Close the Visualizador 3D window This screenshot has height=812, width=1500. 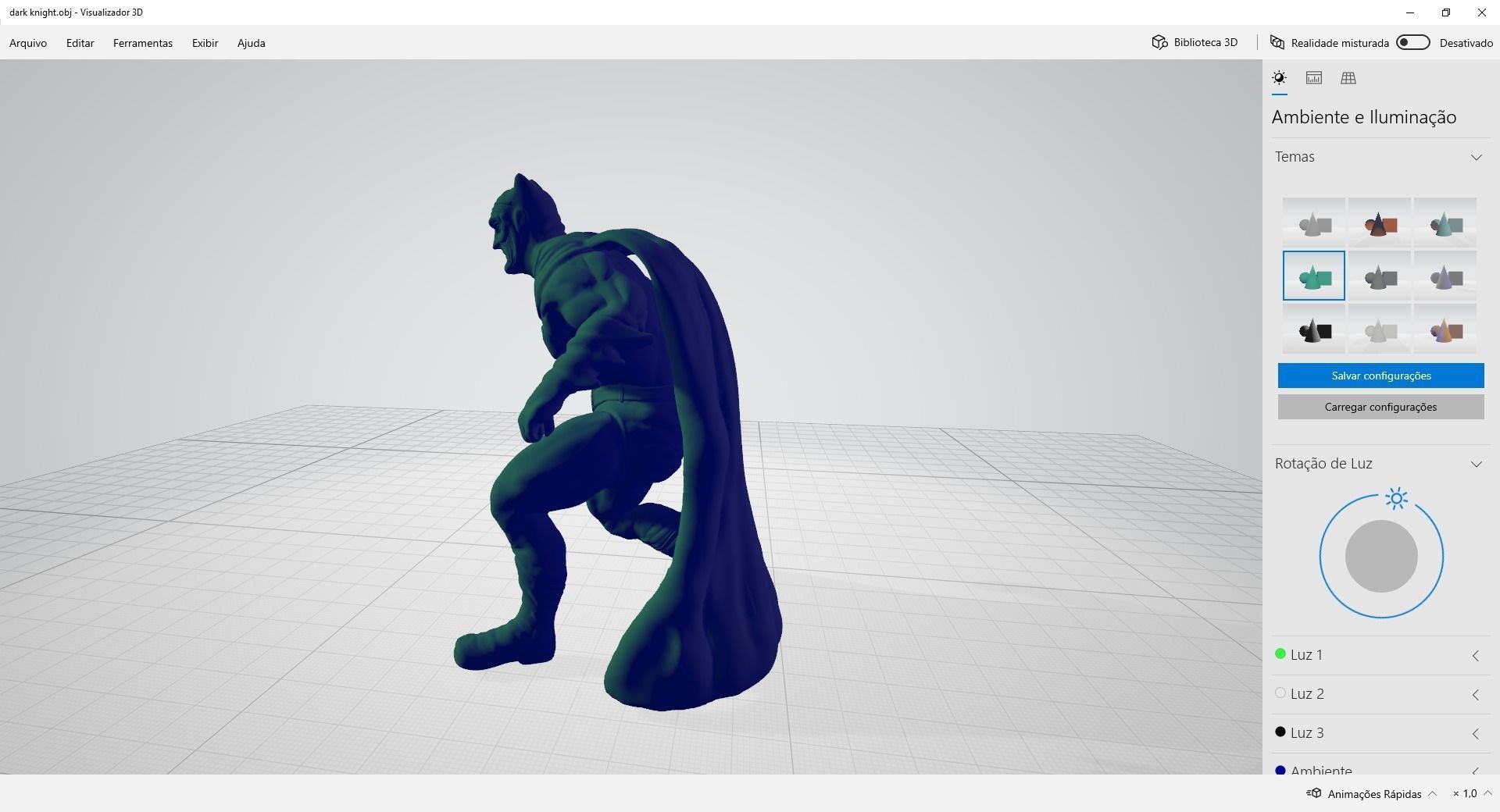[x=1482, y=12]
